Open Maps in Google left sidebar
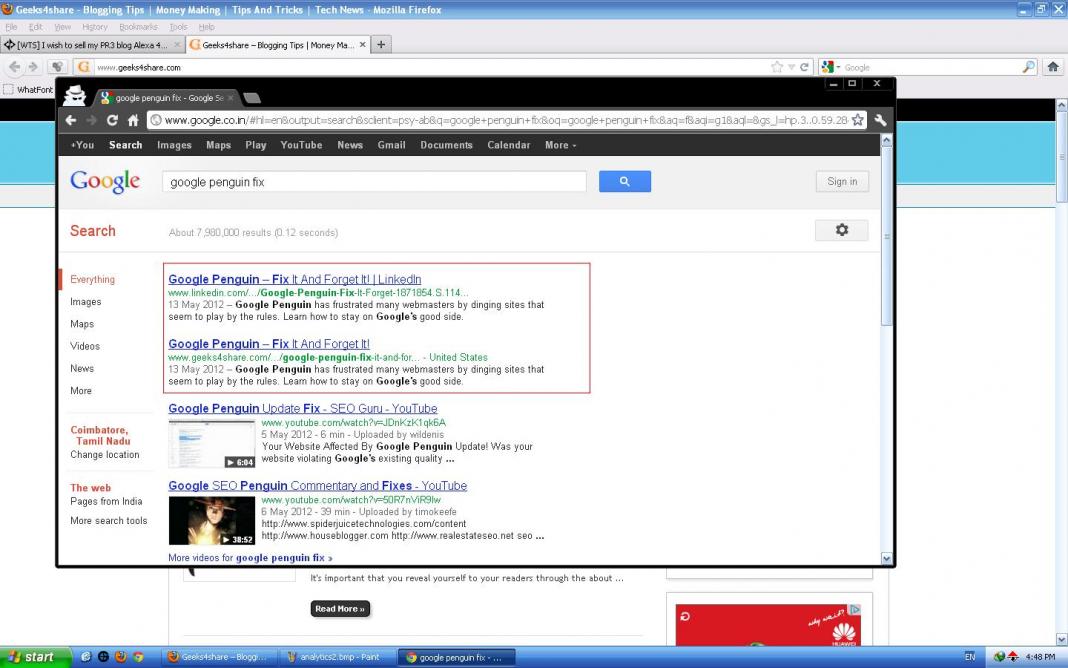Screen dimensions: 1068x668 [82, 324]
